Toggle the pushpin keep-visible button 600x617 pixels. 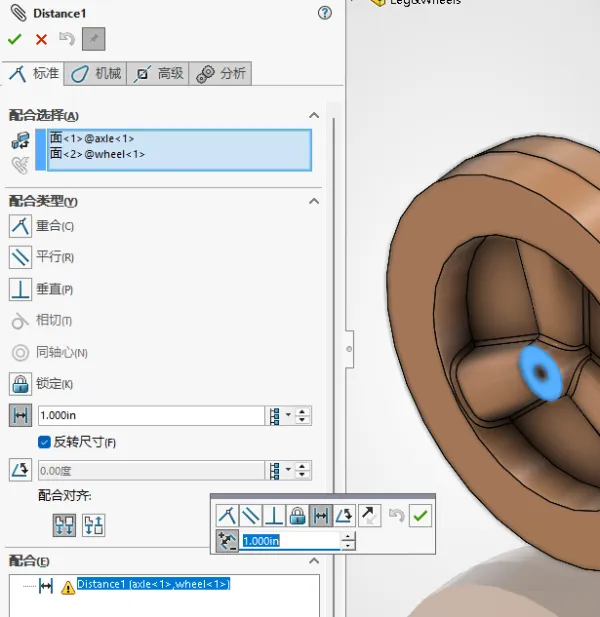click(x=94, y=39)
